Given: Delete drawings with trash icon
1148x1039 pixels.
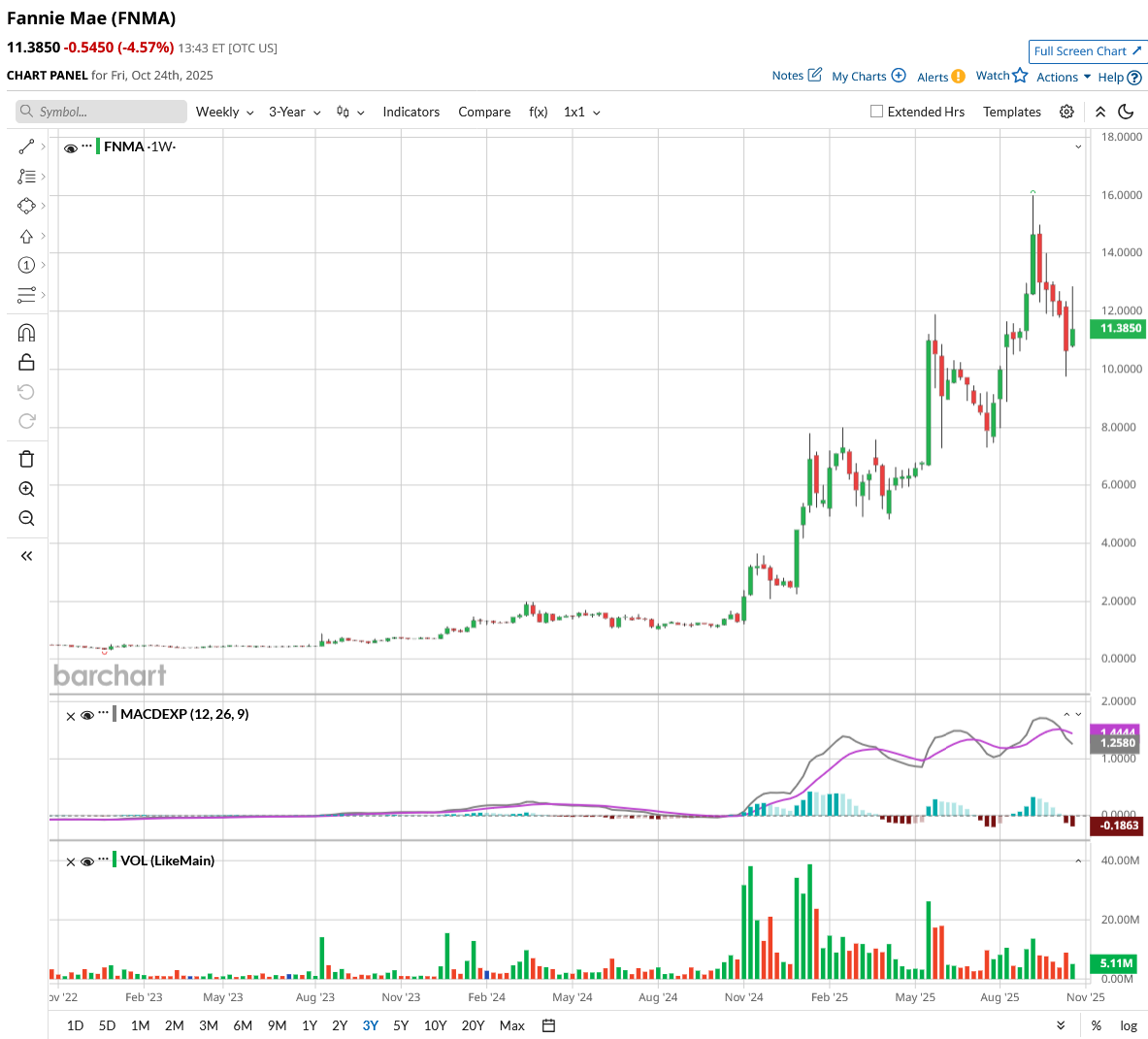Looking at the screenshot, I should coord(26,459).
